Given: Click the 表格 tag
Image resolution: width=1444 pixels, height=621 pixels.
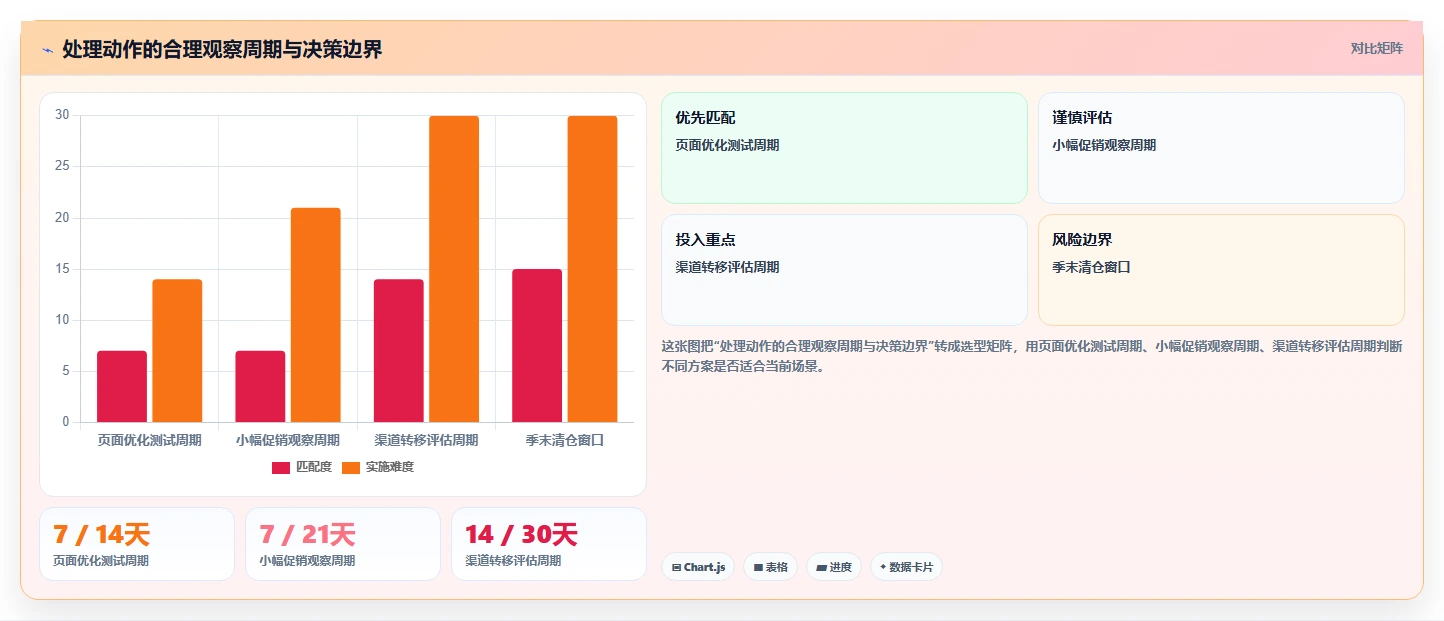Looking at the screenshot, I should click(770, 567).
